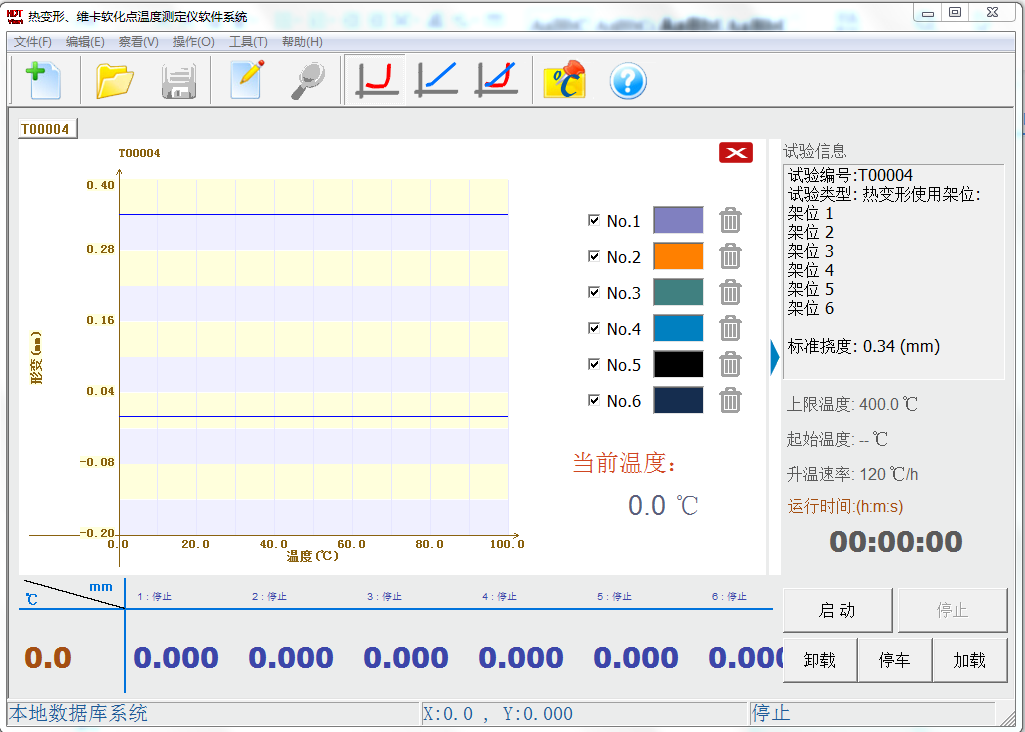Viewport: 1025px width, 732px height.
Task: Select the blue line chart mode icon
Action: [437, 80]
